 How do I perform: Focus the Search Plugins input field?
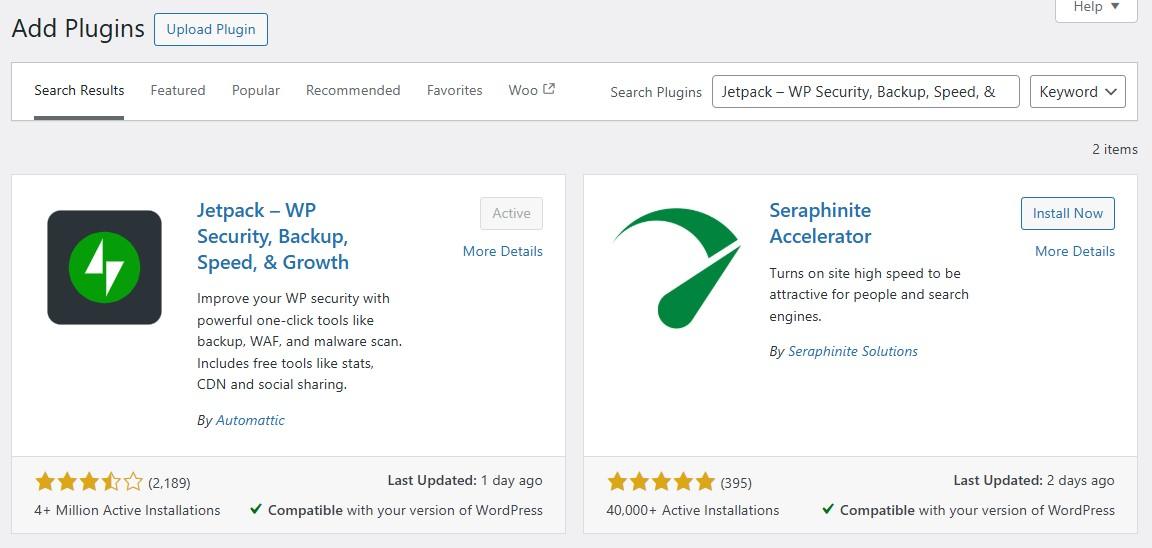(x=865, y=92)
